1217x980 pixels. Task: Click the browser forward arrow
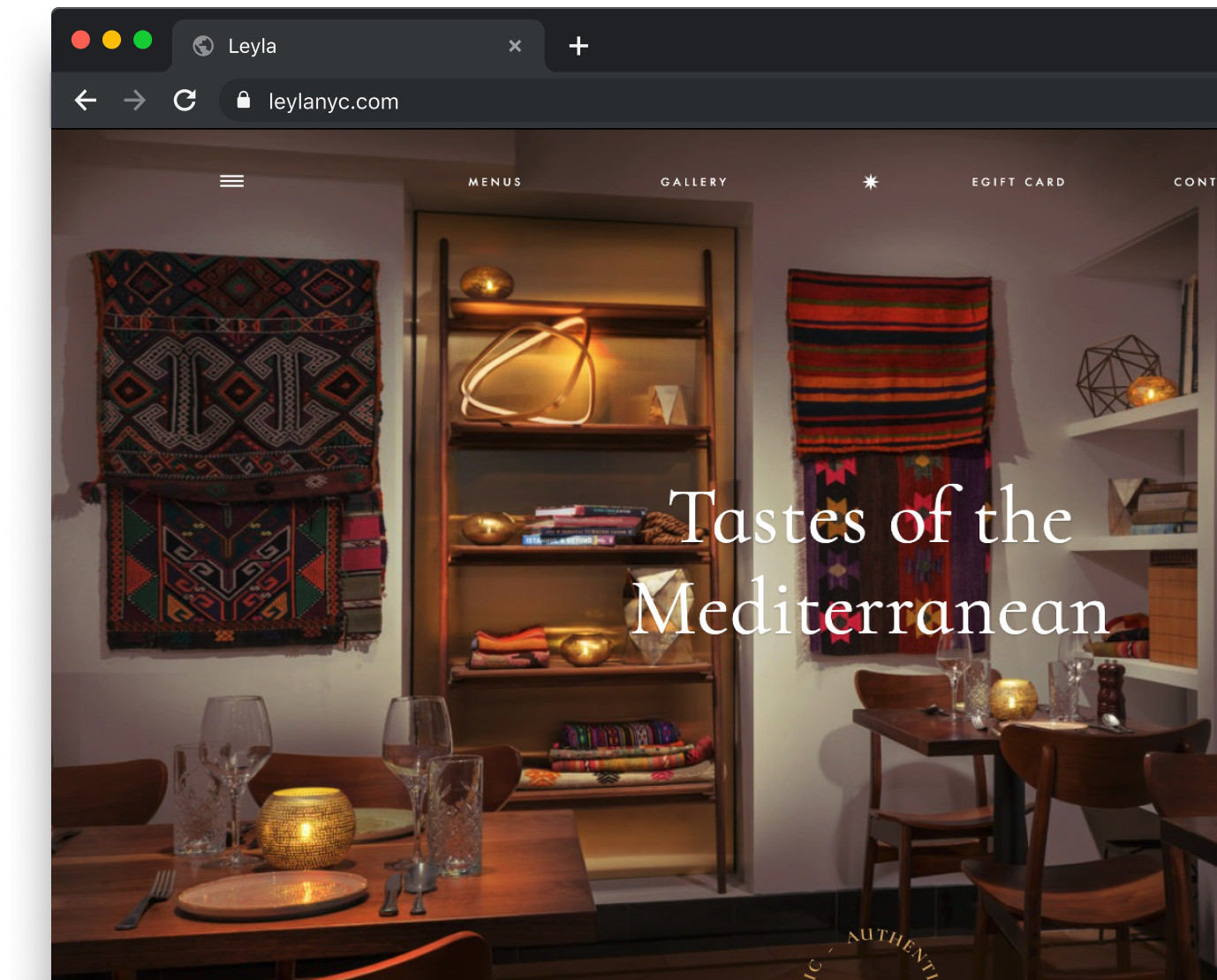[134, 101]
